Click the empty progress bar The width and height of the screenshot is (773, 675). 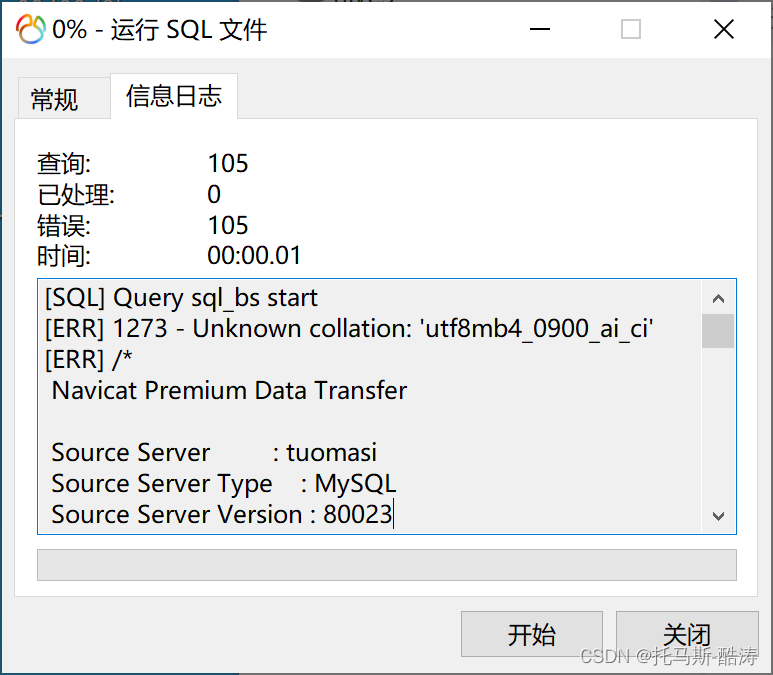[x=386, y=565]
